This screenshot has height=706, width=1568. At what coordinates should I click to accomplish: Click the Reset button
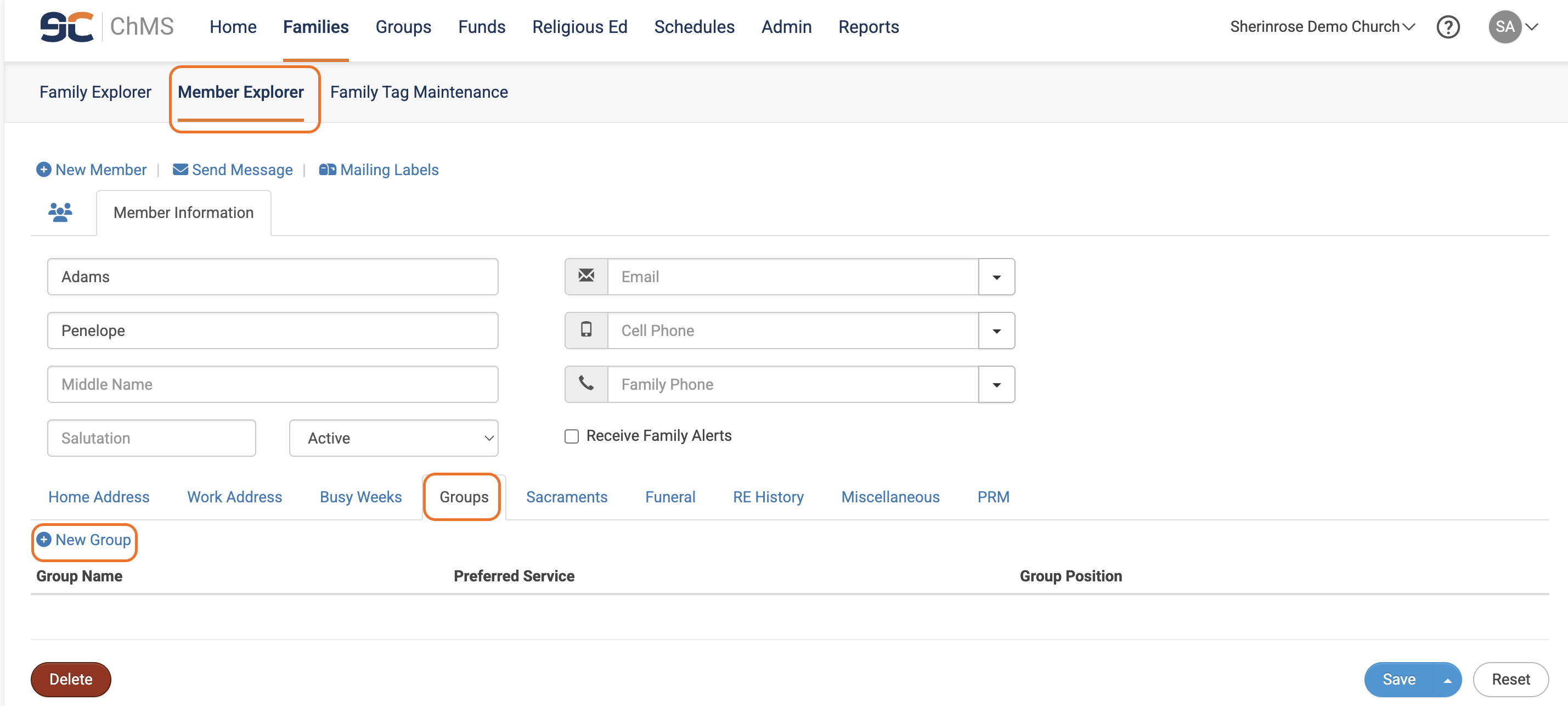pyautogui.click(x=1510, y=680)
